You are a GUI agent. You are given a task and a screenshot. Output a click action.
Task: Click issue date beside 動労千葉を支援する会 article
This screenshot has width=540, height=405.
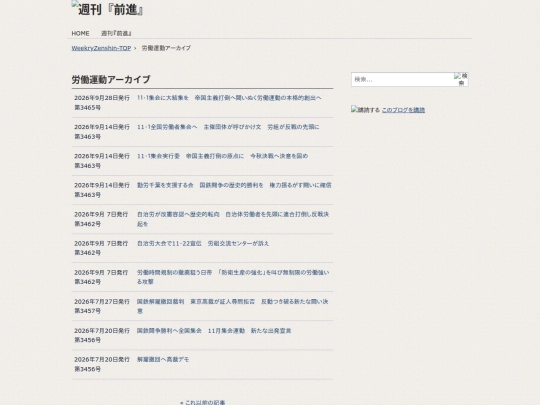(102, 190)
